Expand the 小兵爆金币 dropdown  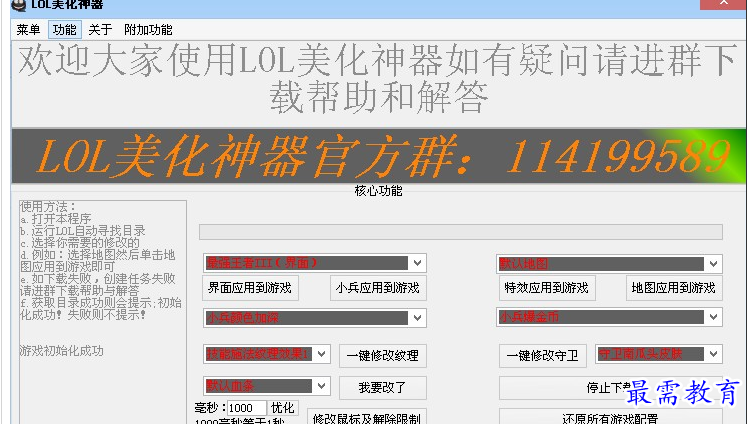click(x=713, y=317)
